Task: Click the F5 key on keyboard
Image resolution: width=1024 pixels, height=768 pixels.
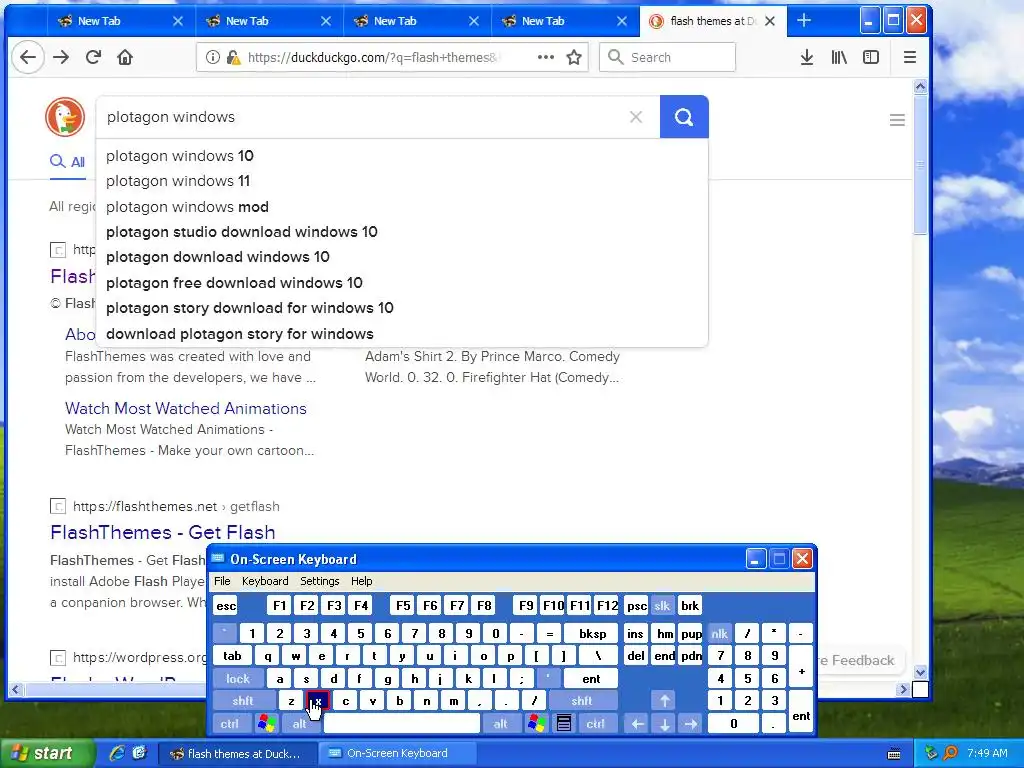Action: coord(403,605)
